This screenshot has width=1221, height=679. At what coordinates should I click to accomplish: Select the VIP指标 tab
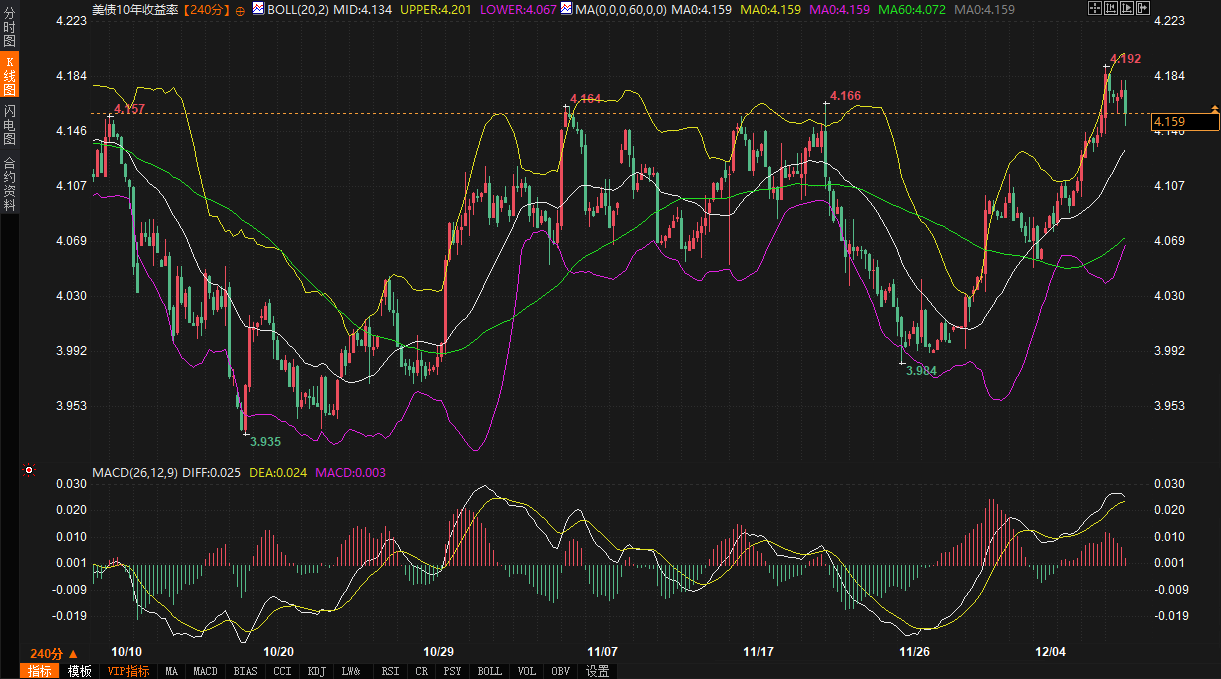point(128,671)
